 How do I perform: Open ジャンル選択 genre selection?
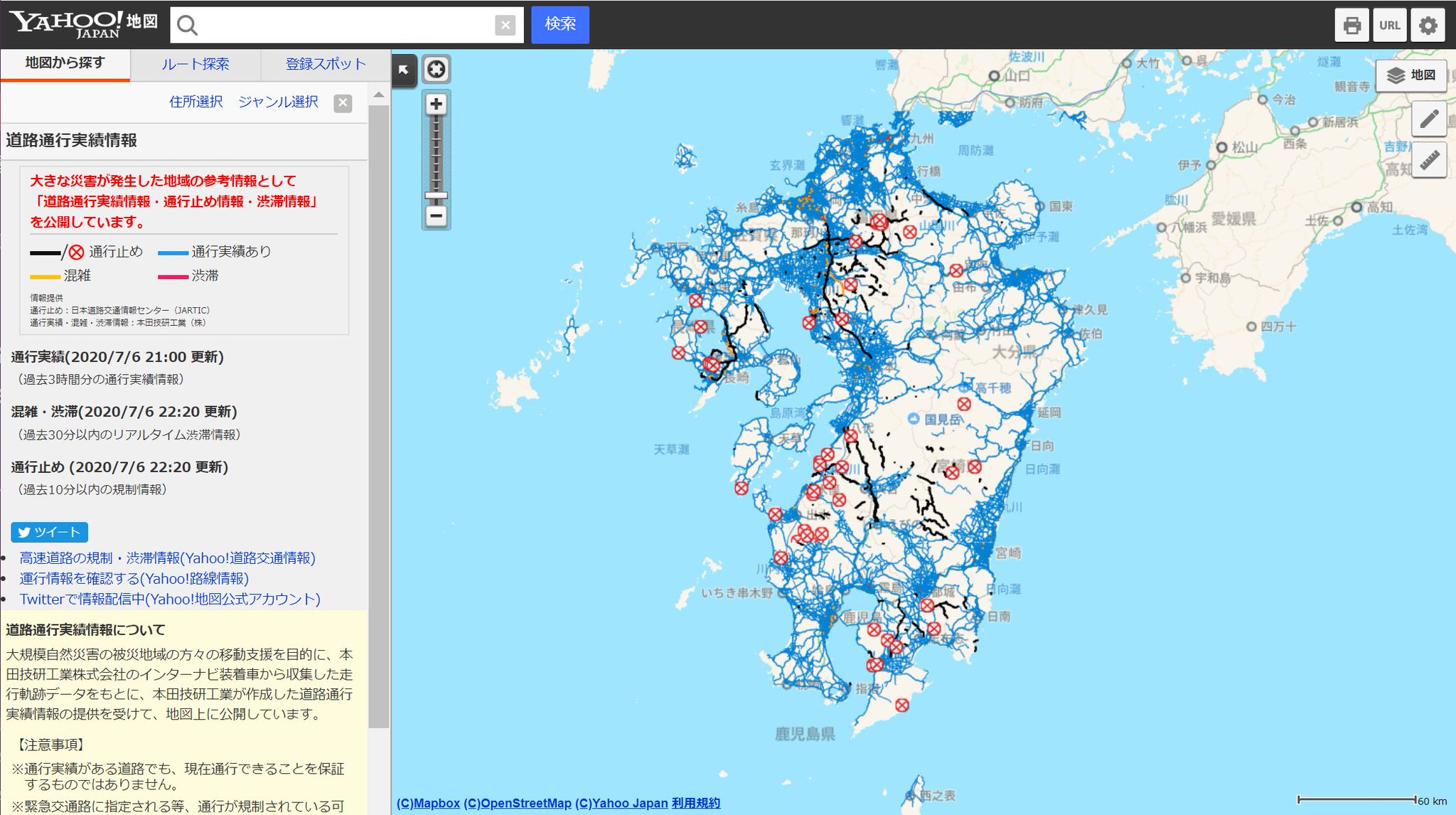278,102
